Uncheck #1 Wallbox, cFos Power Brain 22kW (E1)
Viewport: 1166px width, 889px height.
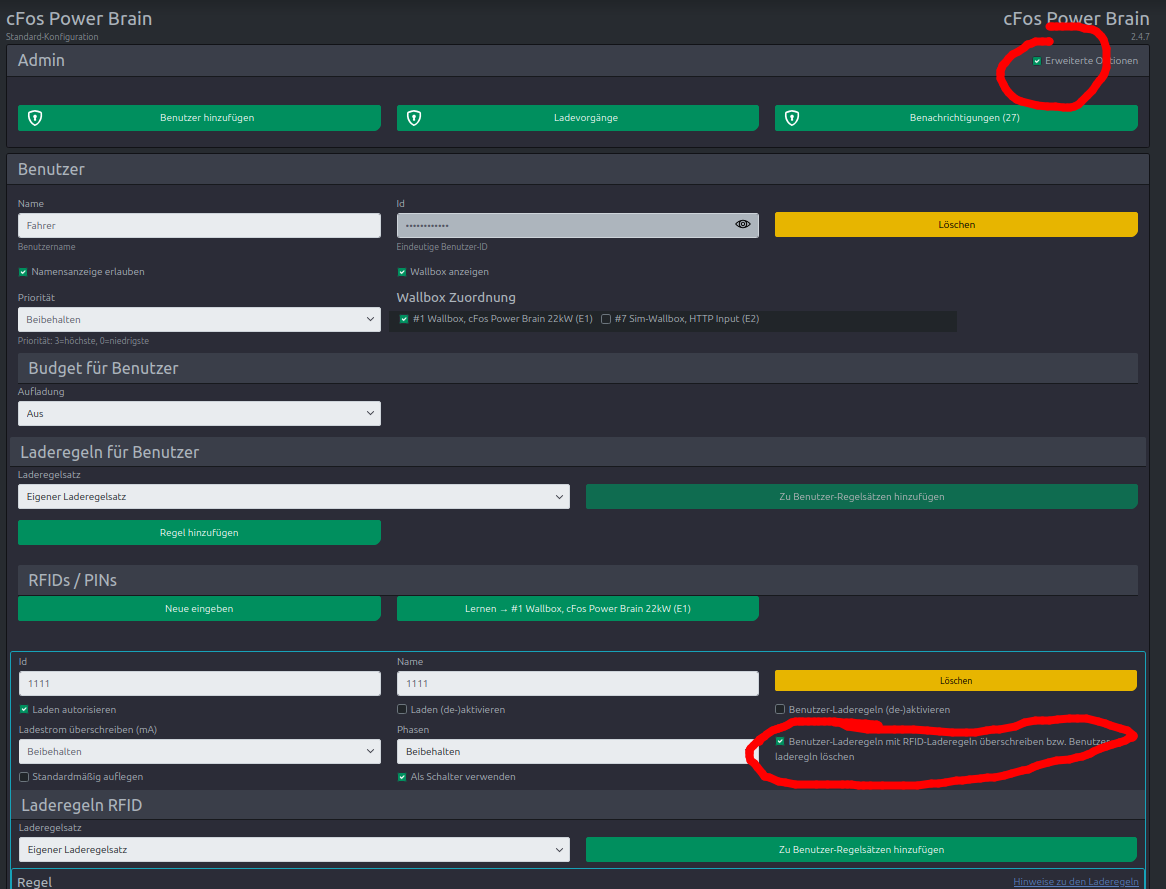point(404,319)
